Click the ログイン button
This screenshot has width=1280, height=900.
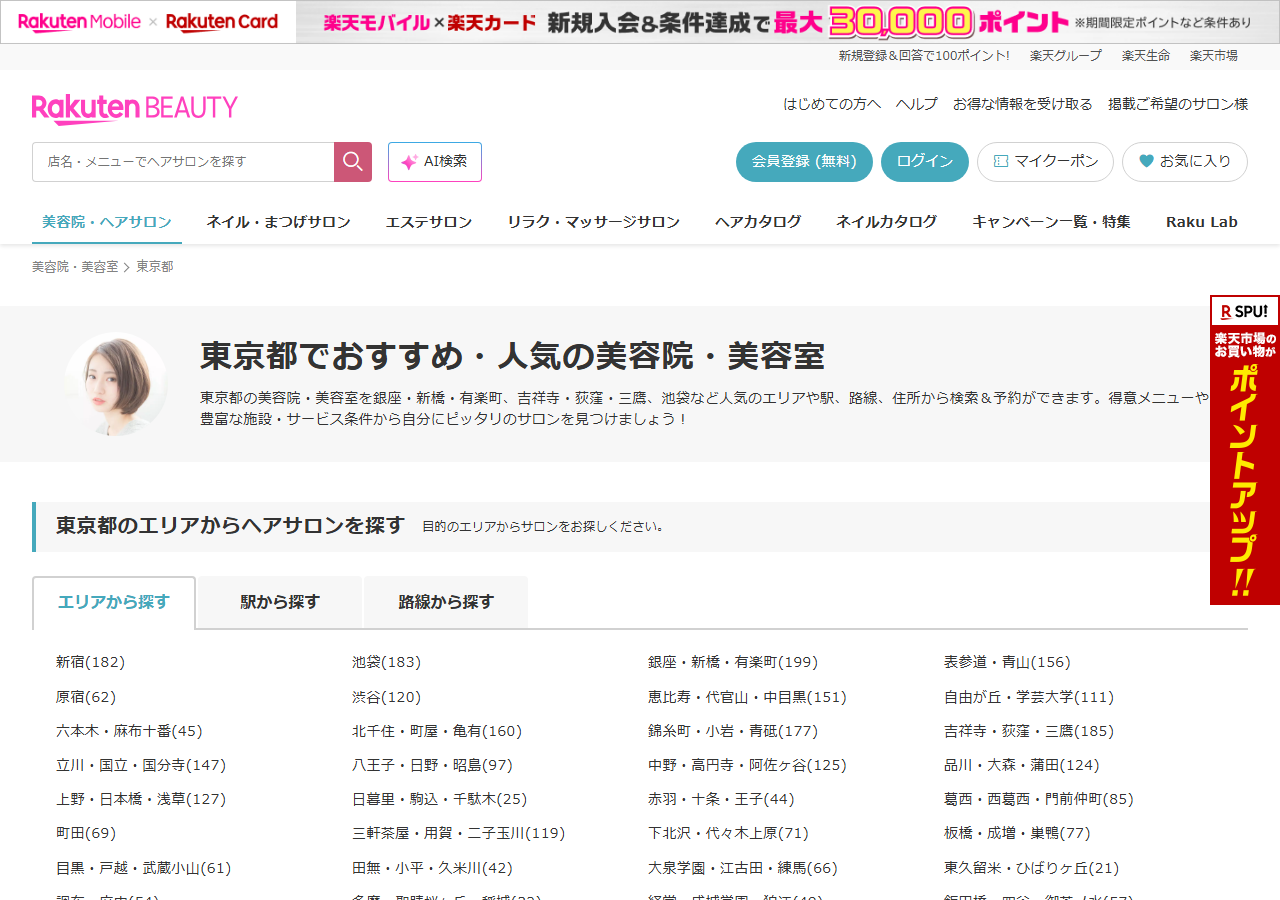coord(925,162)
